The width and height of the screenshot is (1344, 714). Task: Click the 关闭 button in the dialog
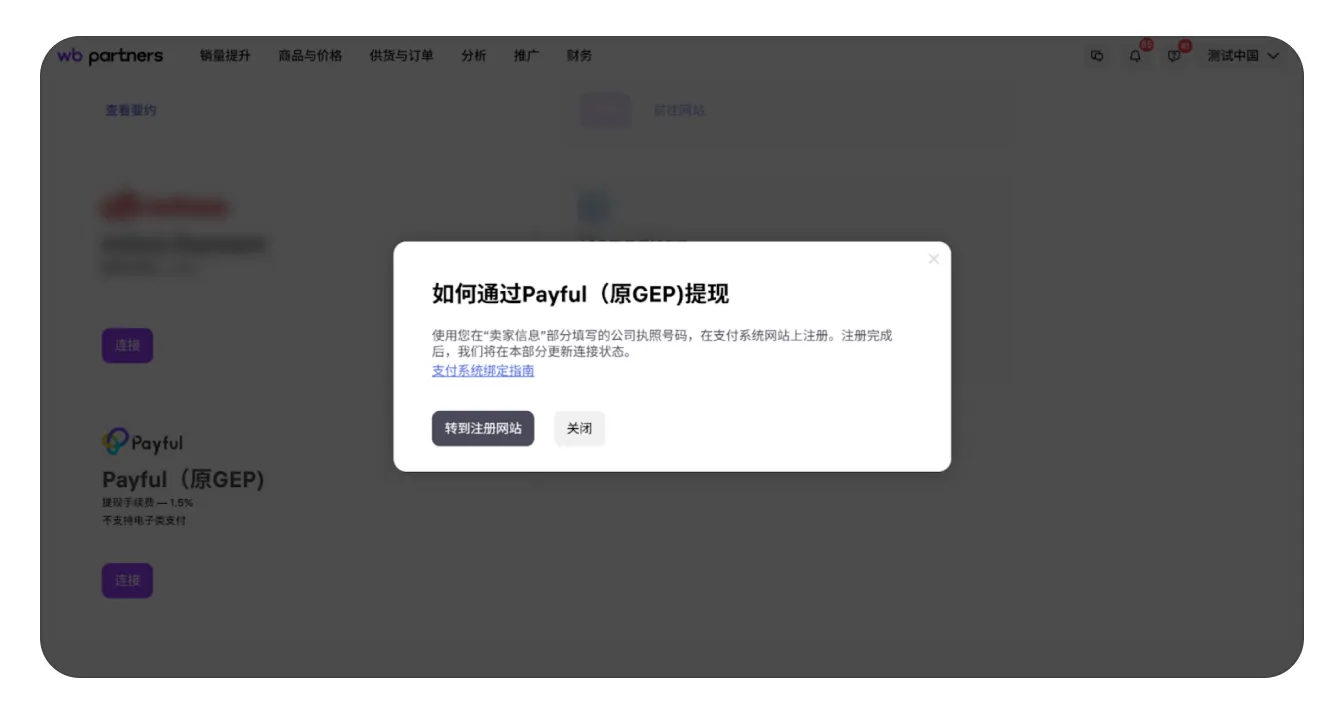coord(579,428)
